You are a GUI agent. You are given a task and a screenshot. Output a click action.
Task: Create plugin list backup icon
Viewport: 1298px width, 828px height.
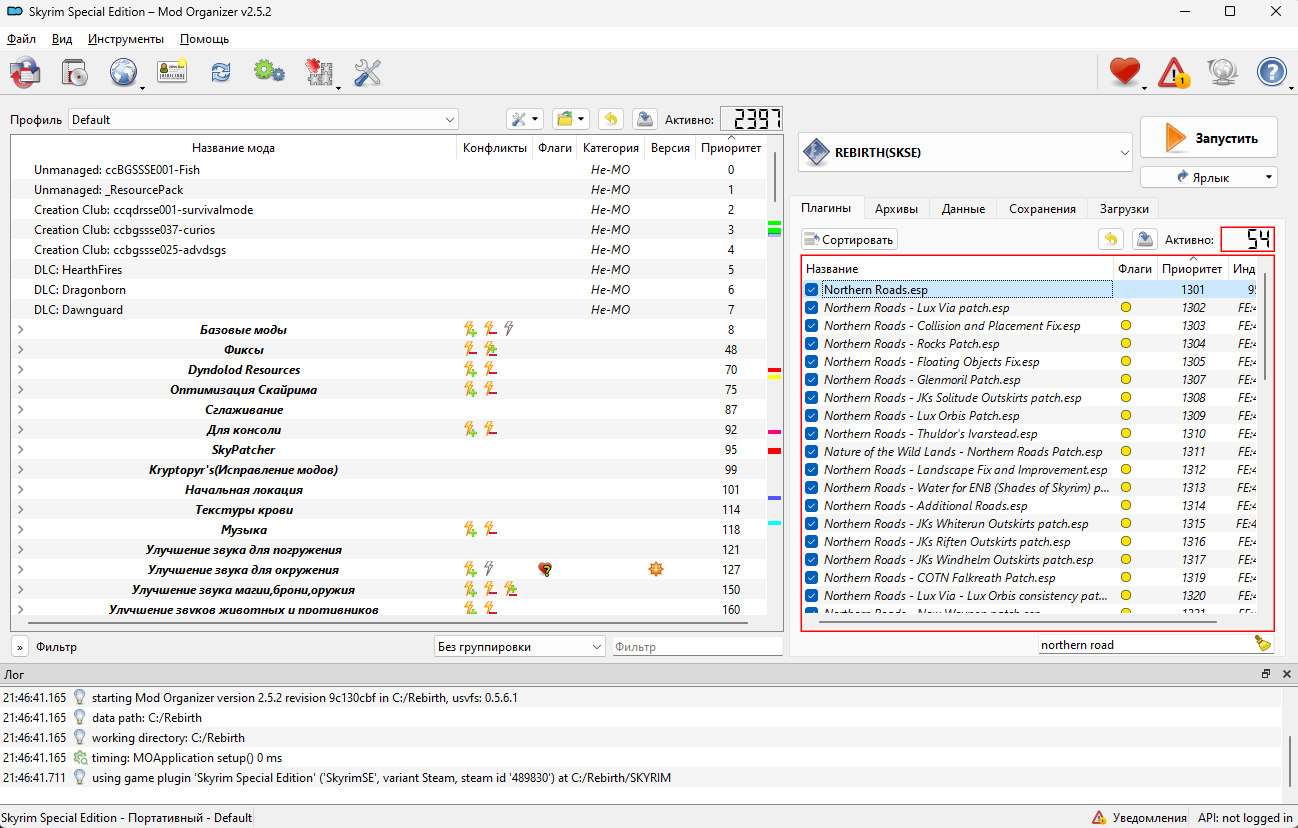tap(1145, 239)
